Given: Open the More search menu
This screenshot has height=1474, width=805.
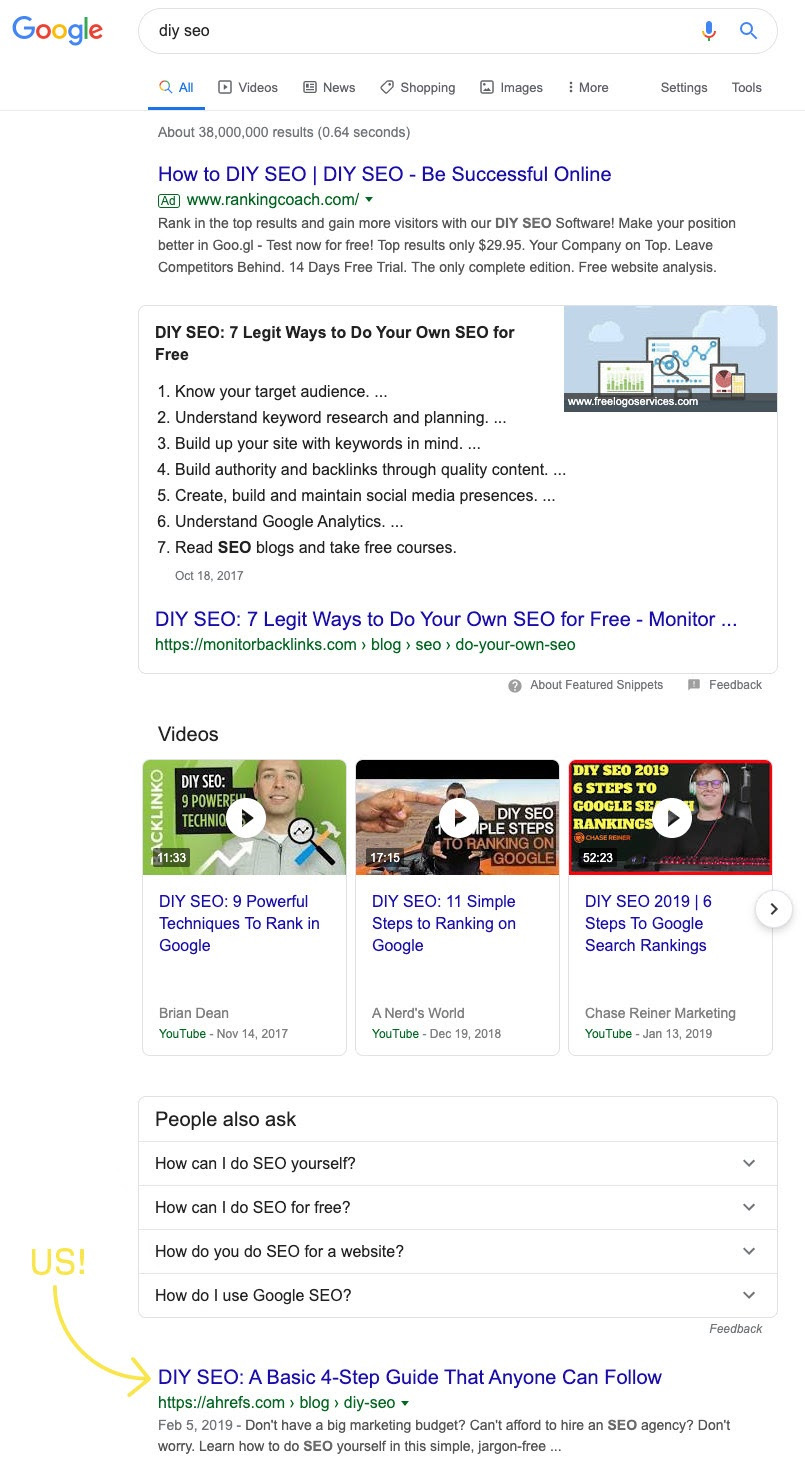Looking at the screenshot, I should (587, 88).
